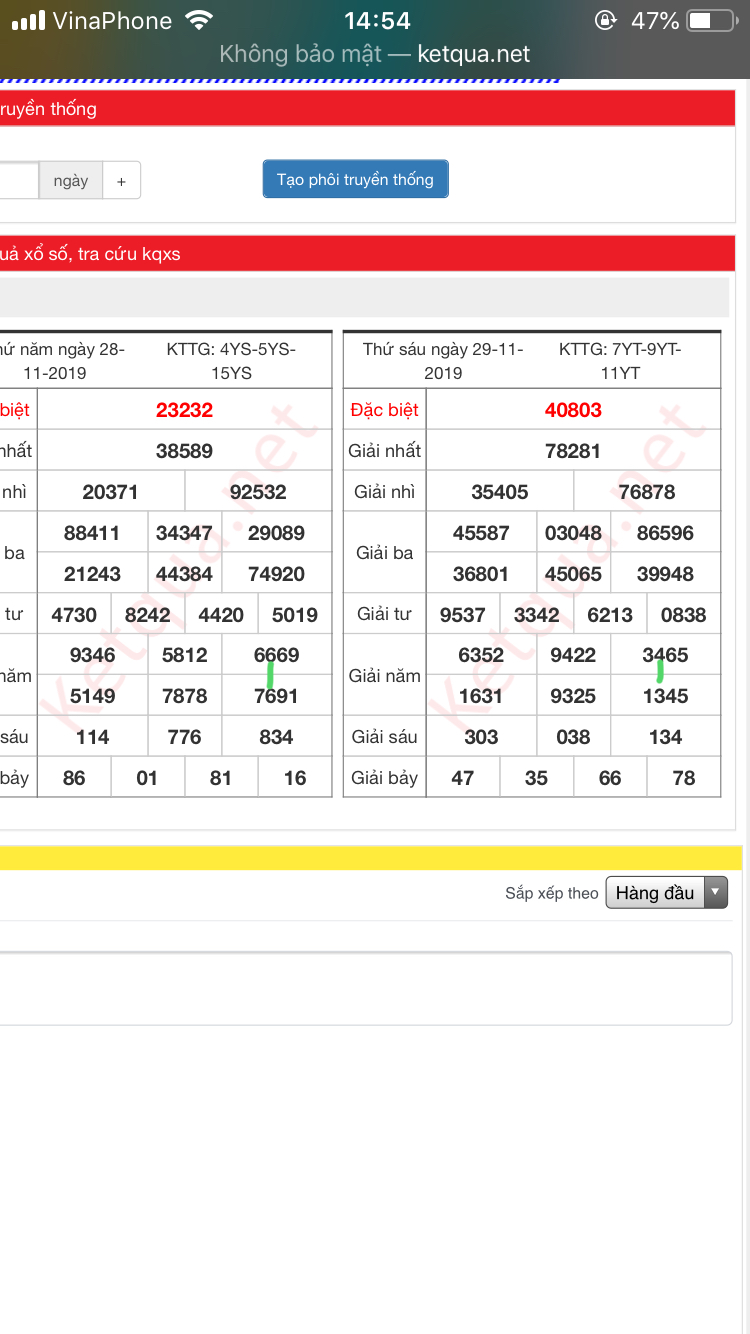The height and width of the screenshot is (1334, 750).
Task: Tap the "KTTG: 7YT-9YT-11YT" header cell
Action: [620, 360]
